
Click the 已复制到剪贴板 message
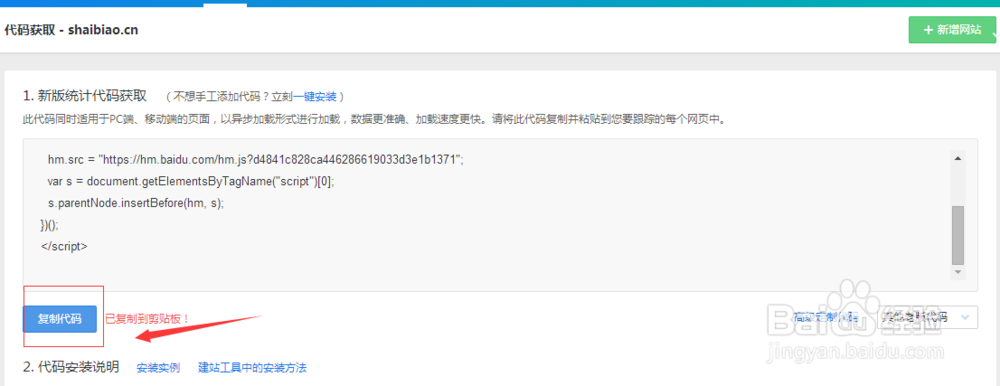147,318
